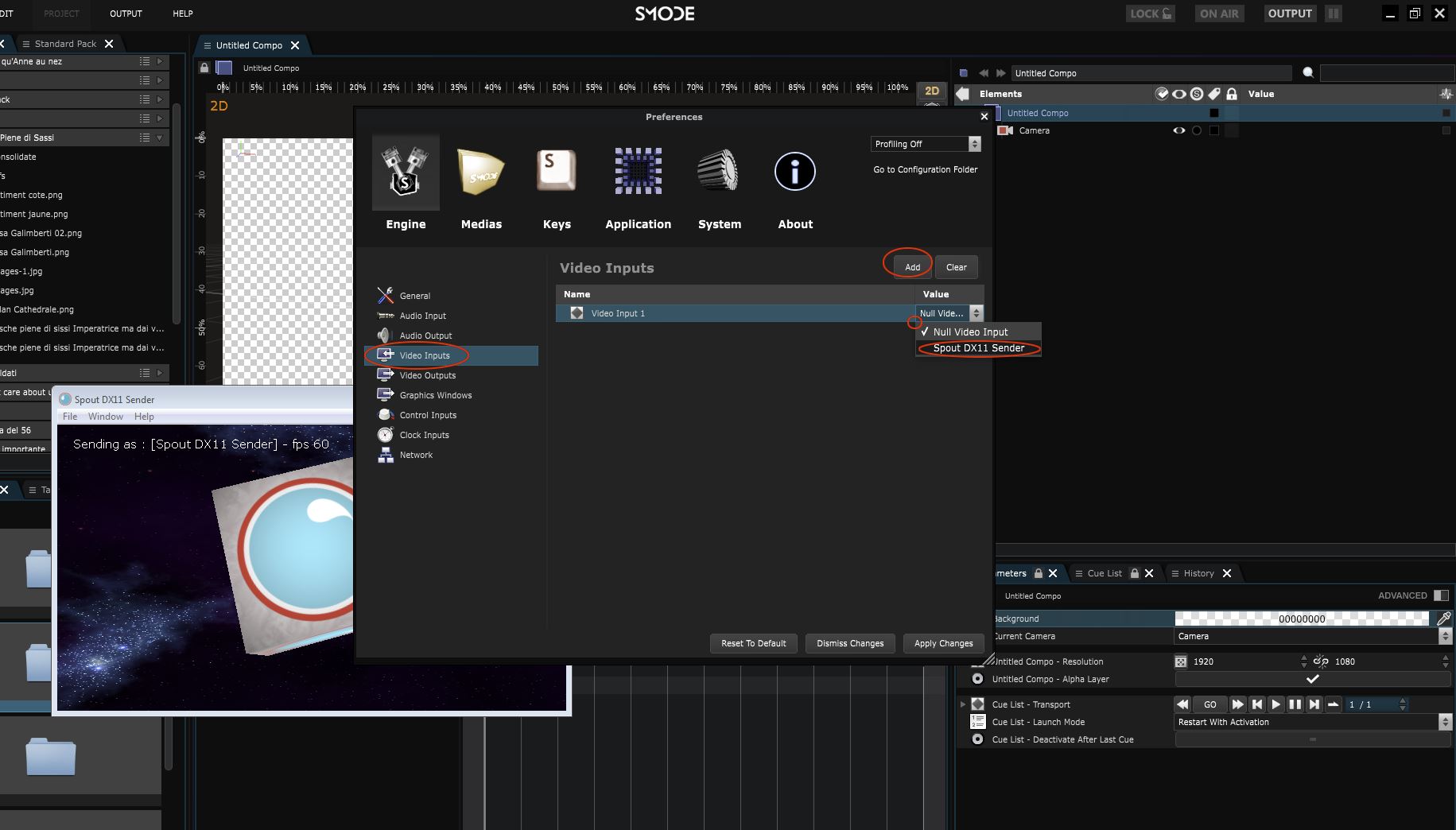
Task: Click the OUTPUT button in top bar
Action: click(1290, 14)
